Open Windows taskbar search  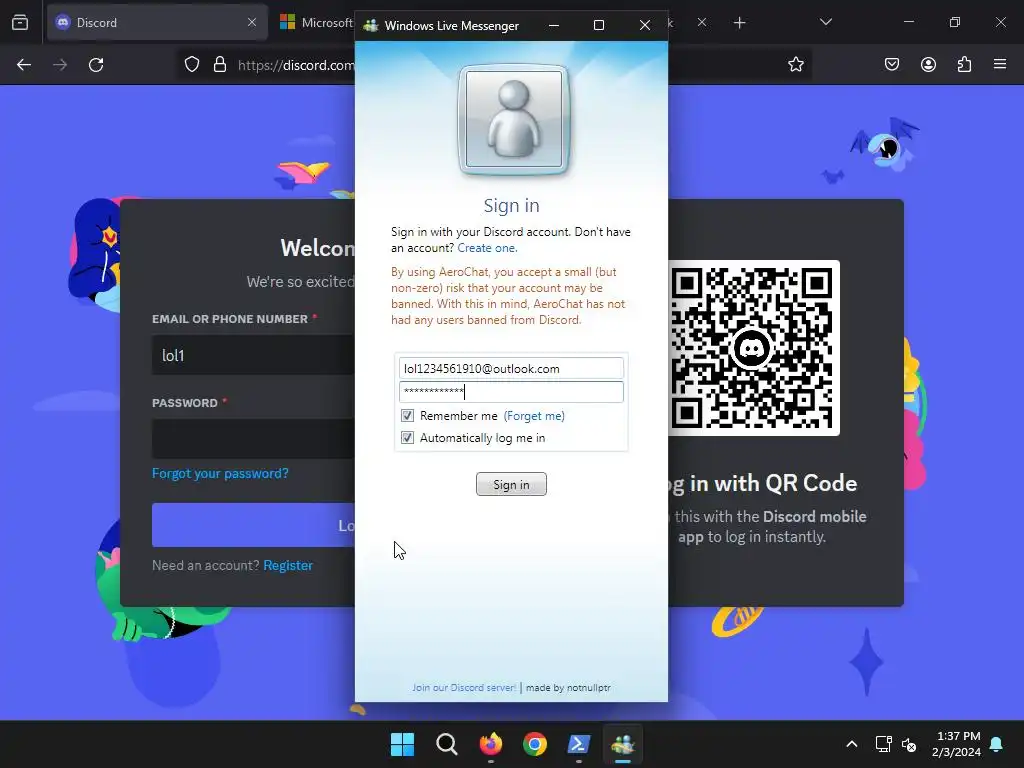tap(447, 744)
